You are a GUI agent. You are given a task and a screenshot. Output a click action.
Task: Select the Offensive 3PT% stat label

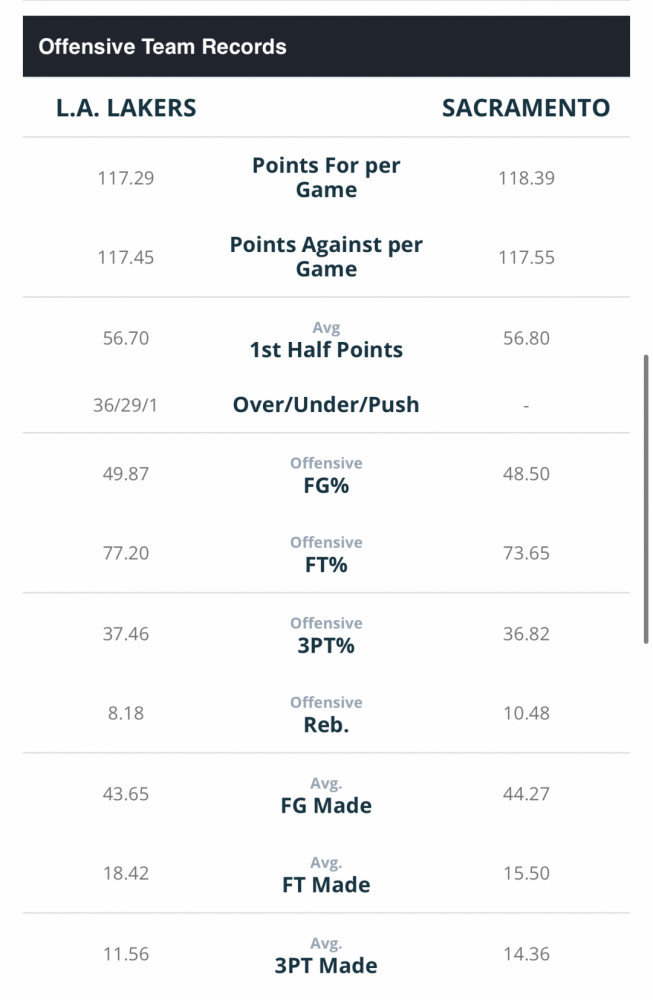coord(326,645)
